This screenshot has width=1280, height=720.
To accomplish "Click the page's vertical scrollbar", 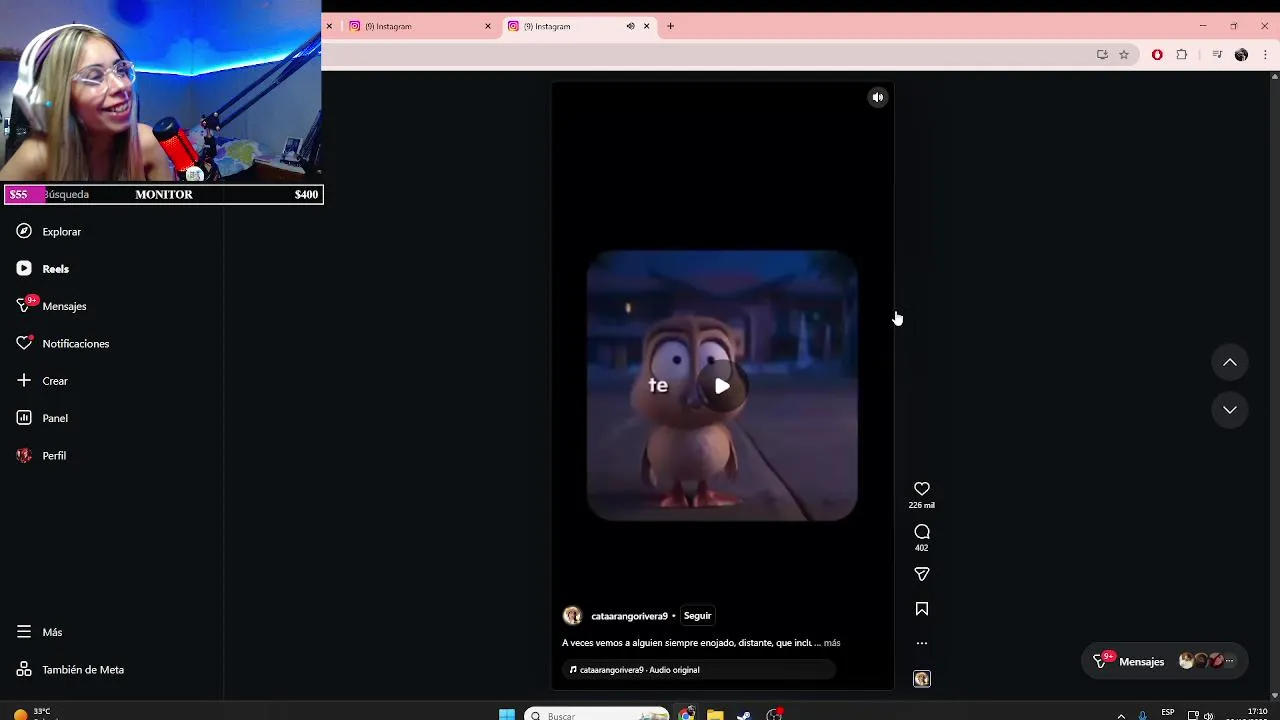I will [x=1274, y=385].
